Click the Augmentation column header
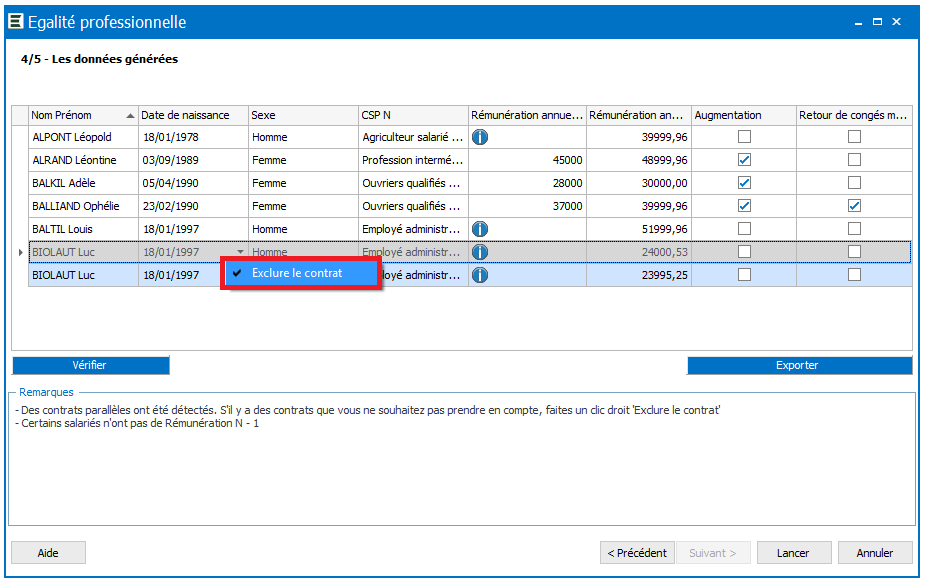The width and height of the screenshot is (926, 585). 744,116
